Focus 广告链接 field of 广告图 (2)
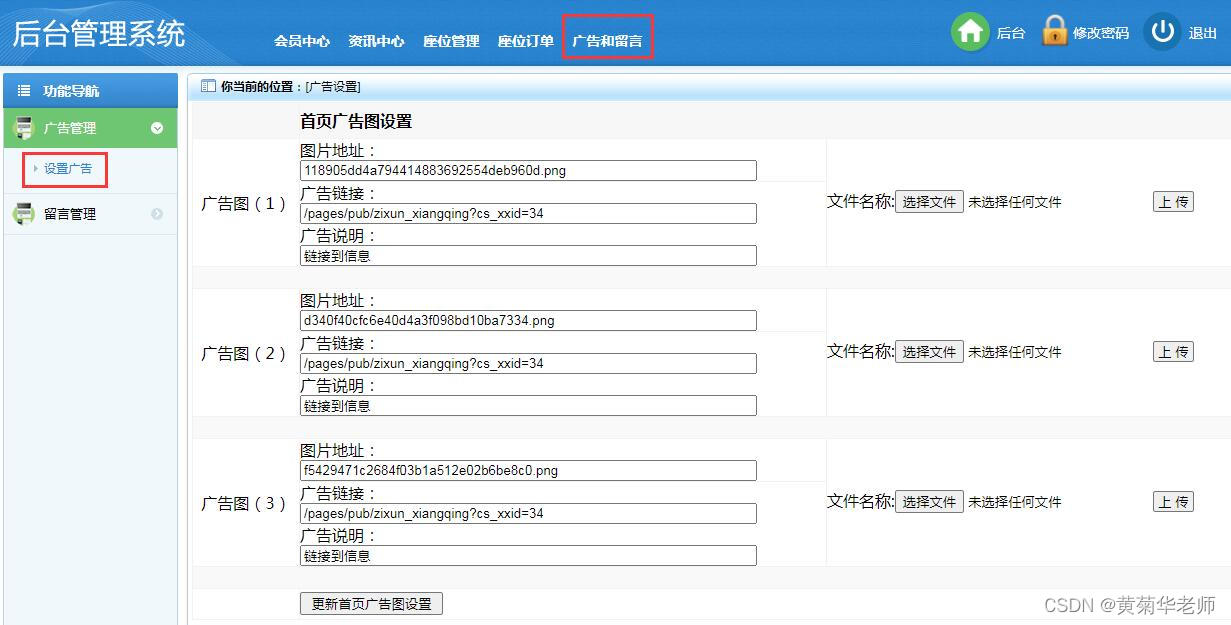 [x=528, y=363]
